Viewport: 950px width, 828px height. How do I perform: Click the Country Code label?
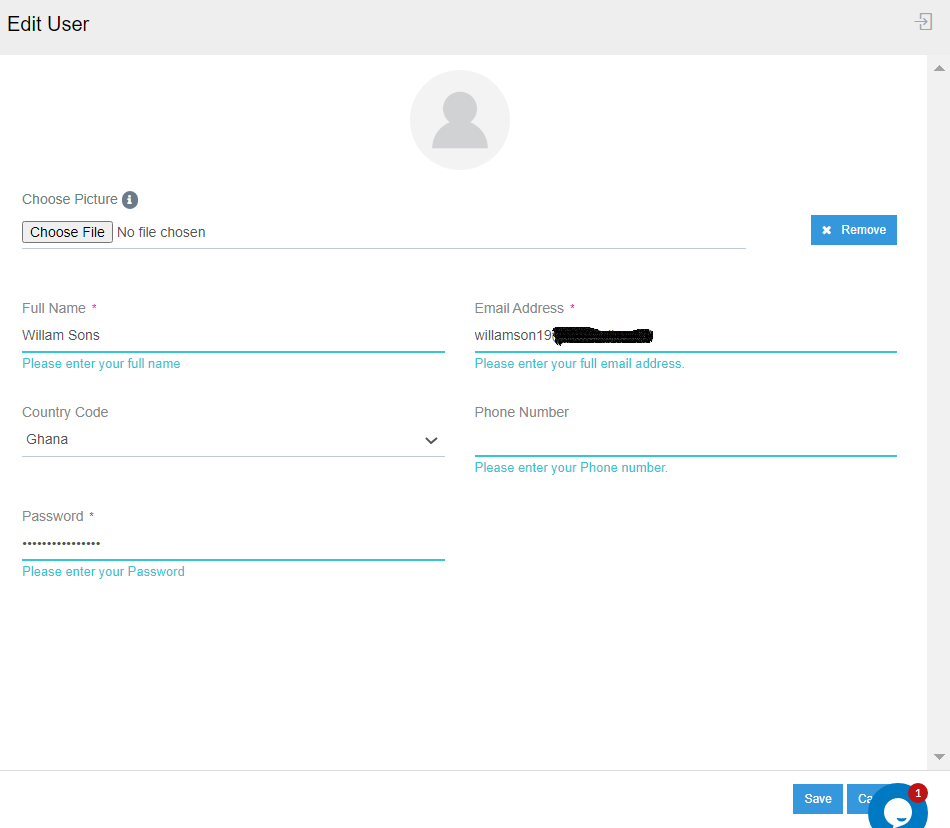pyautogui.click(x=65, y=412)
